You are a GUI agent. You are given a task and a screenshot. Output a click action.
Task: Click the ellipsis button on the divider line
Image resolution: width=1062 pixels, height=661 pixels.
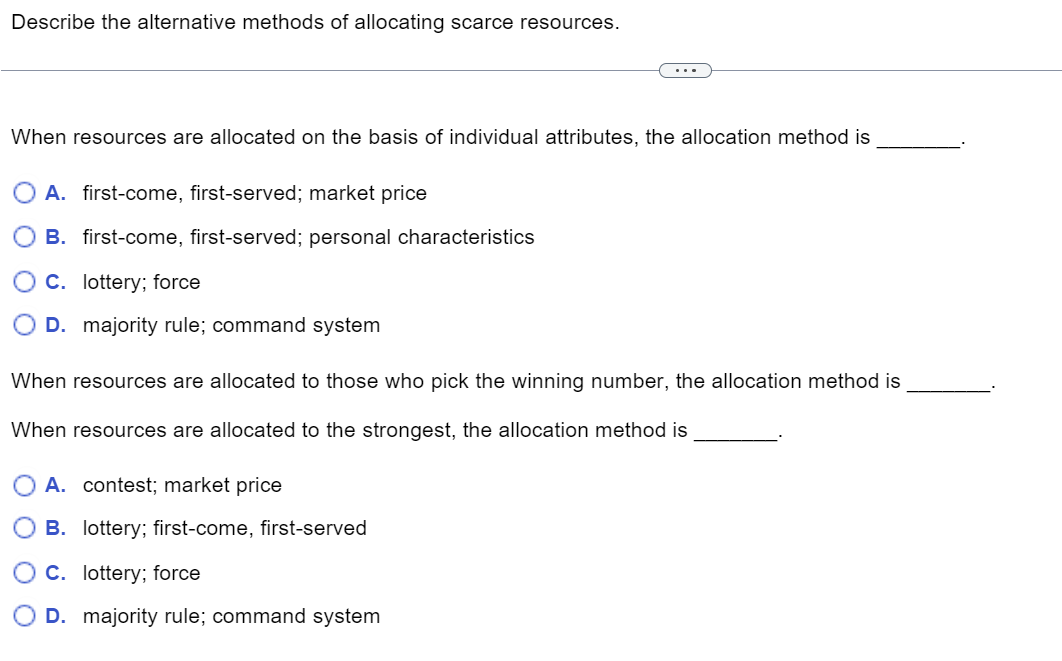(686, 71)
